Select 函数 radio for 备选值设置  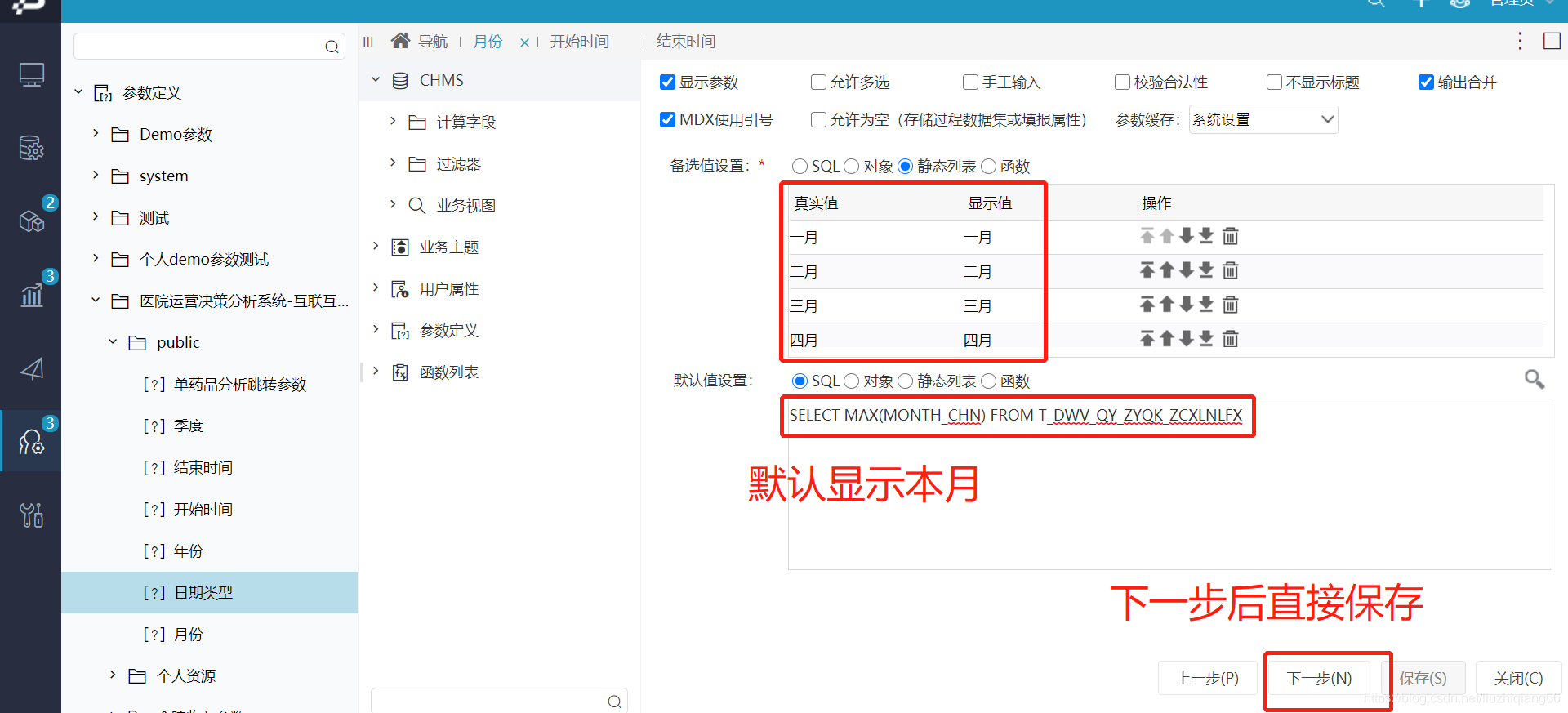988,167
